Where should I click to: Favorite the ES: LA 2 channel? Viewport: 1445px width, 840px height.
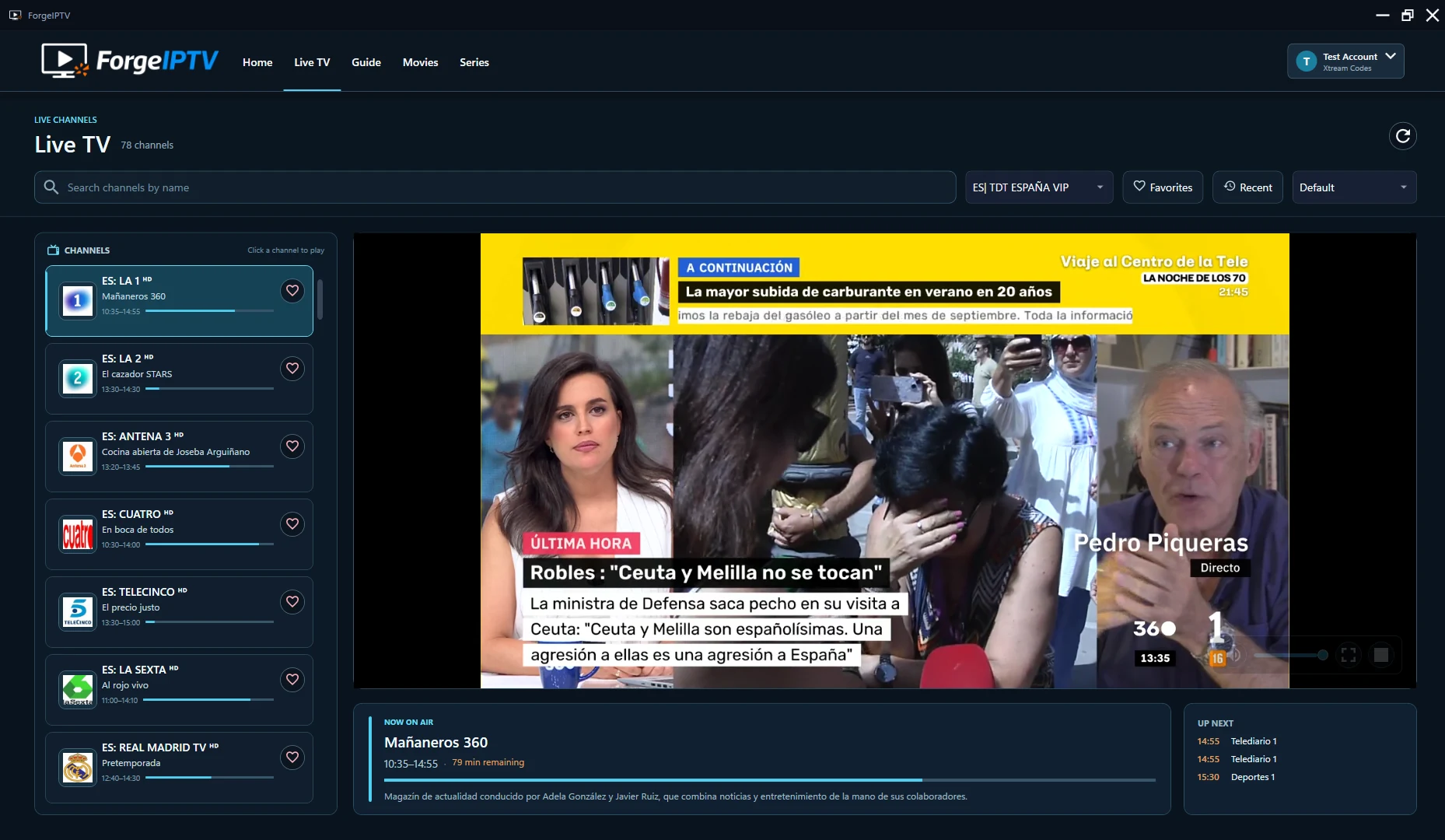coord(292,368)
